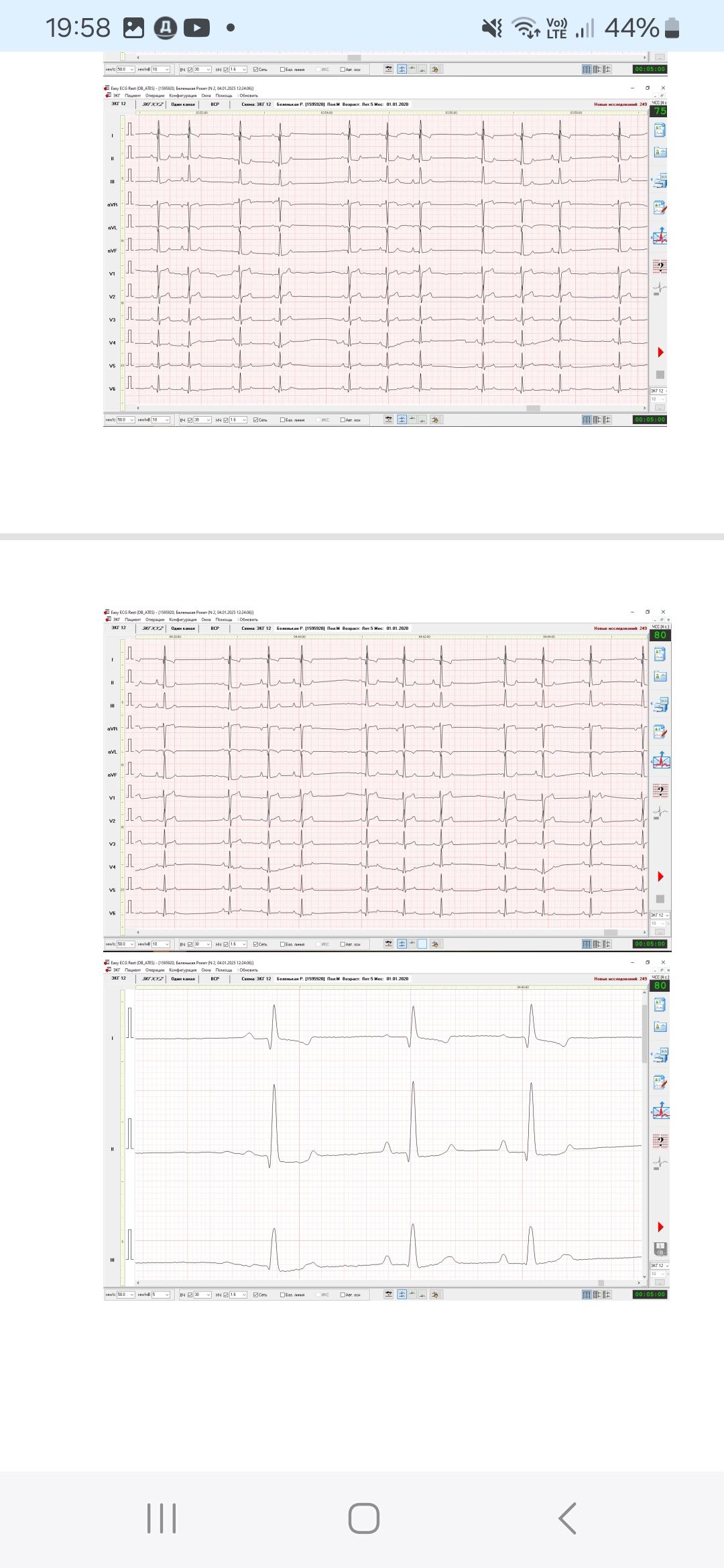Open the edit conclusion icon in bottom three-lead window
This screenshot has height=1568, width=724.
[x=660, y=1083]
